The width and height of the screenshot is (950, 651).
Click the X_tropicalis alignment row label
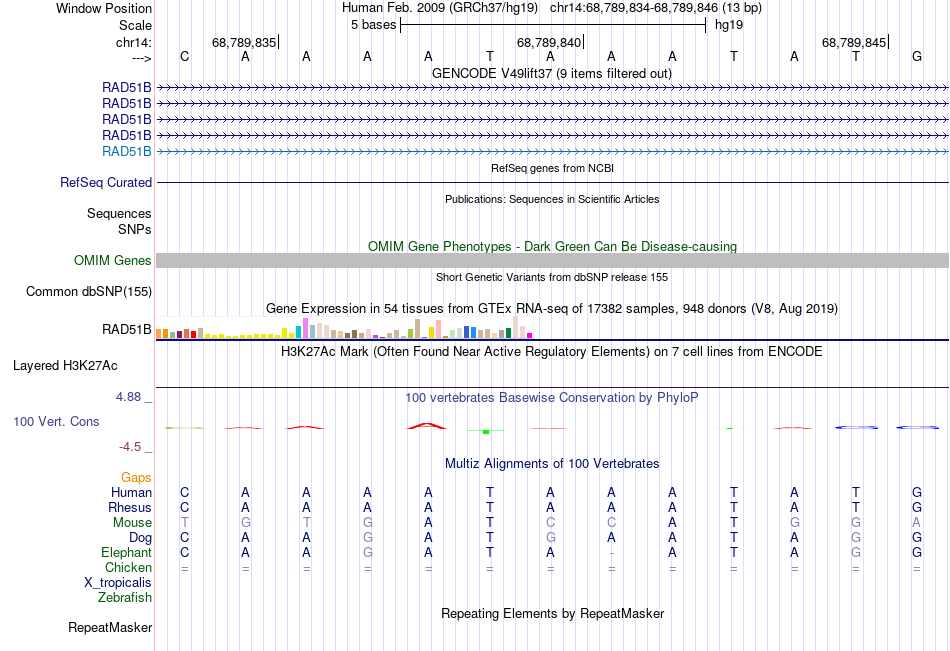[x=118, y=583]
